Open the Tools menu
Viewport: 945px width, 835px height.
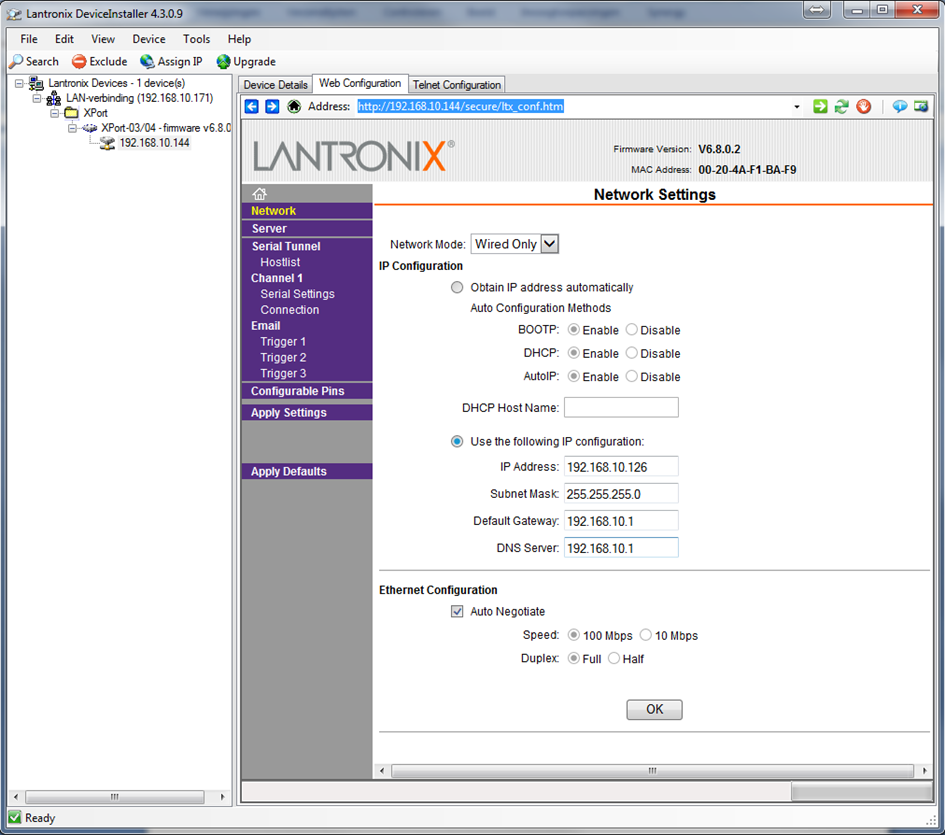(196, 39)
